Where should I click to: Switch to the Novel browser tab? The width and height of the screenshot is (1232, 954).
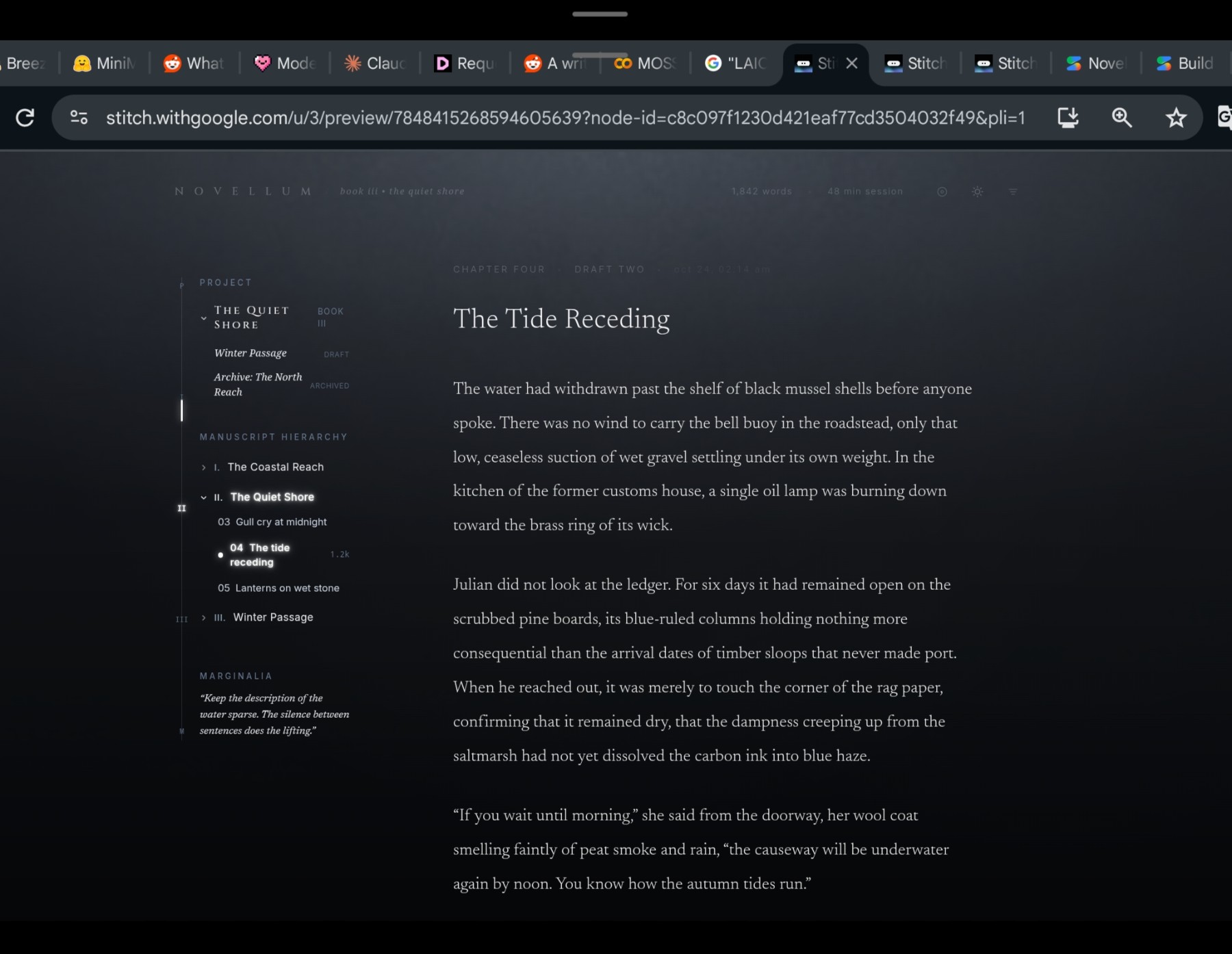click(1095, 64)
